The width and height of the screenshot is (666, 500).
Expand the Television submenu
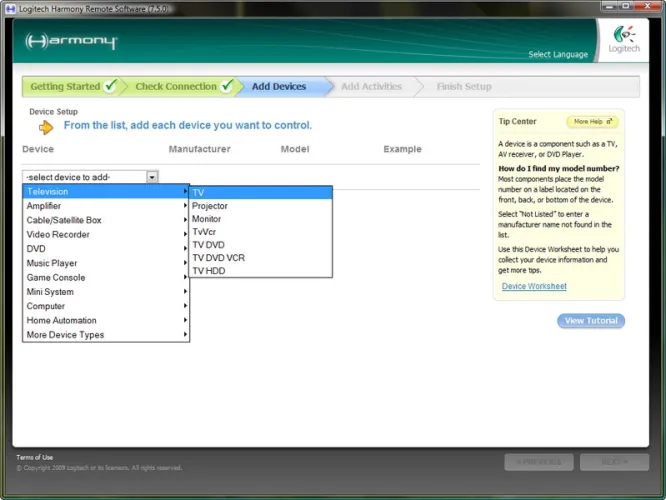[105, 191]
